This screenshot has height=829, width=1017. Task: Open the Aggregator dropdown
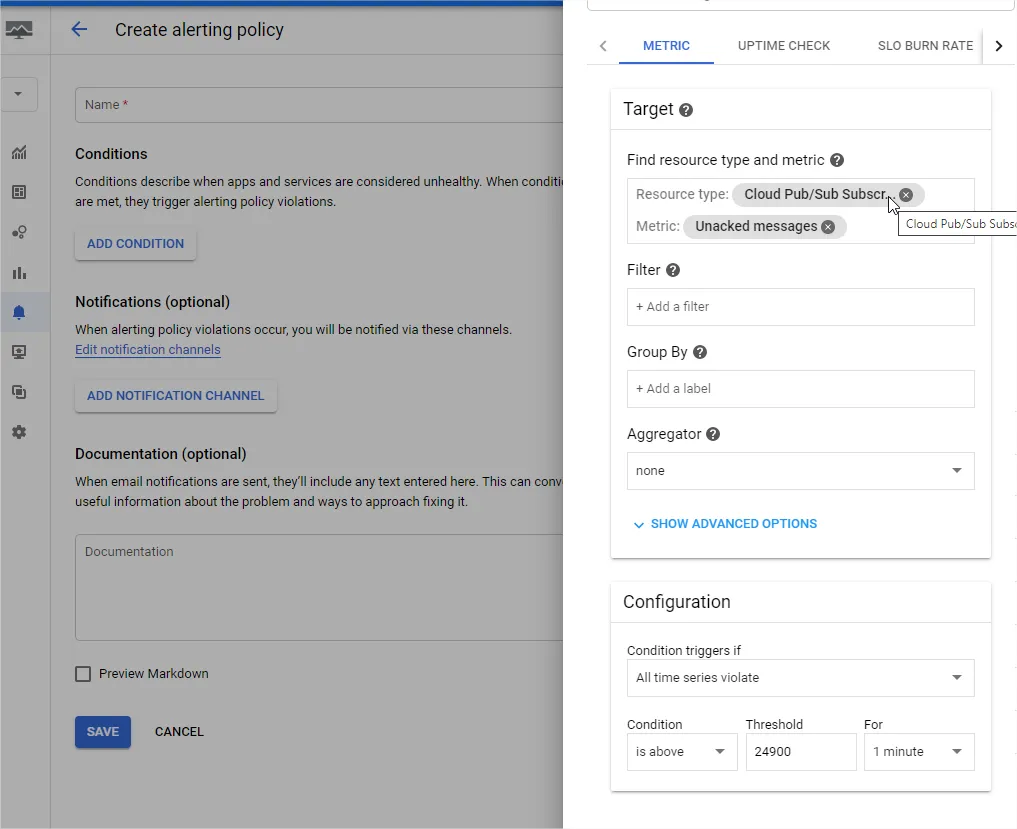pos(800,471)
